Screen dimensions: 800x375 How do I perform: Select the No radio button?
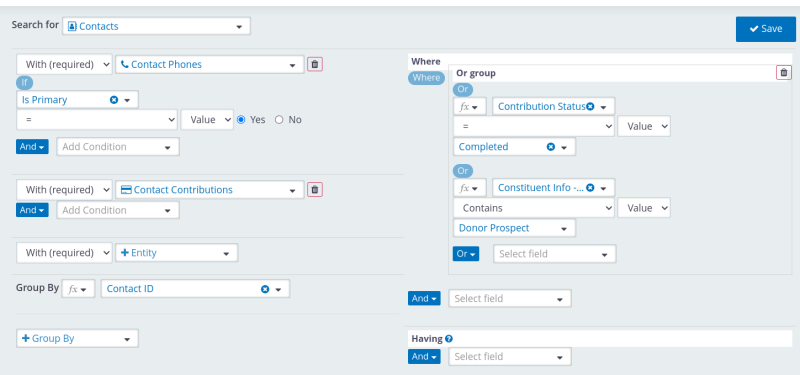[279, 120]
